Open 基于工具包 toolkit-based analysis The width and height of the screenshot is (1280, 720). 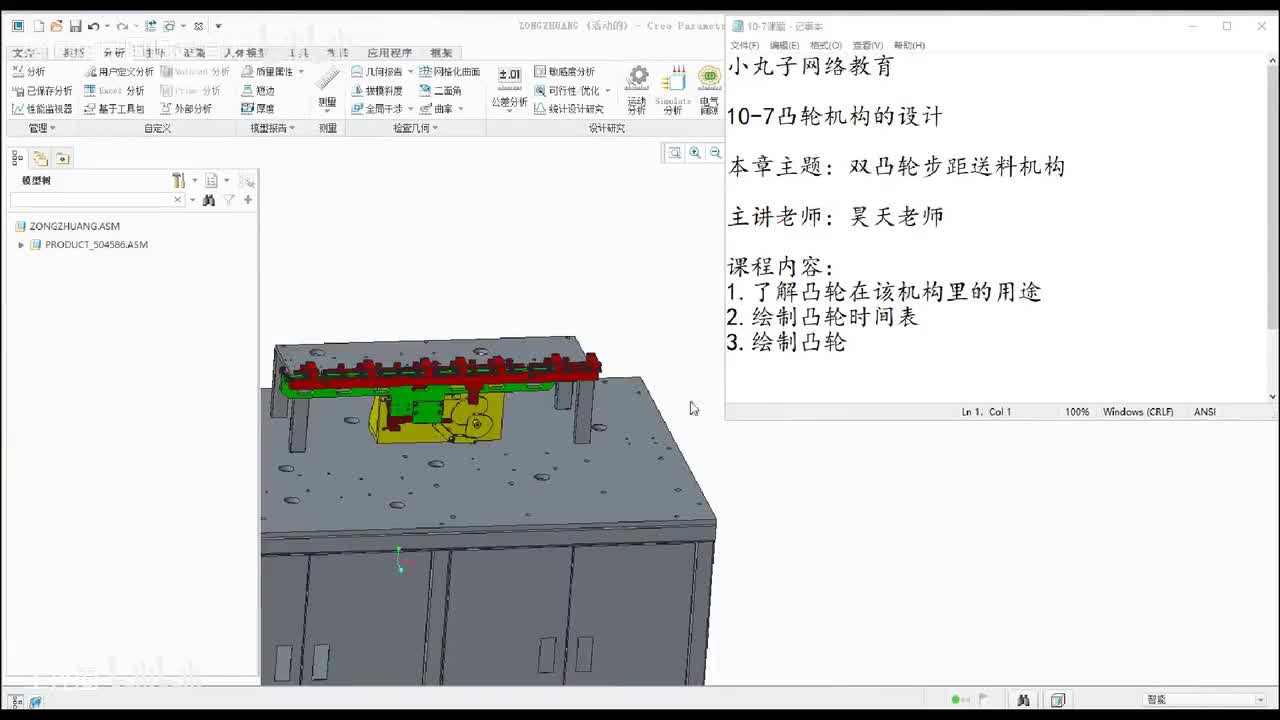114,109
